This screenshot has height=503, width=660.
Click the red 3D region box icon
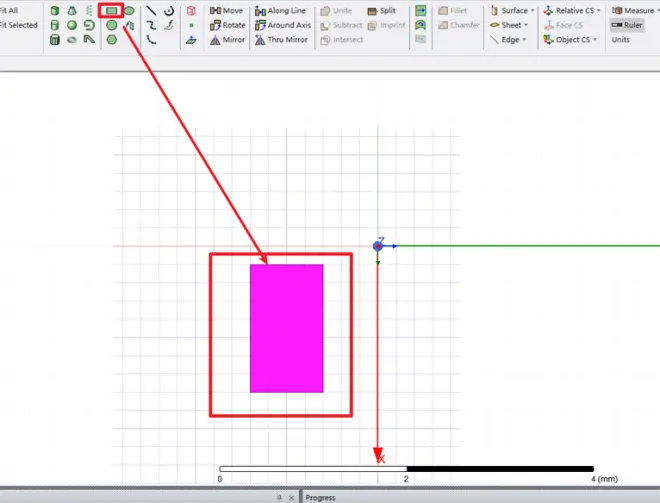pos(191,11)
